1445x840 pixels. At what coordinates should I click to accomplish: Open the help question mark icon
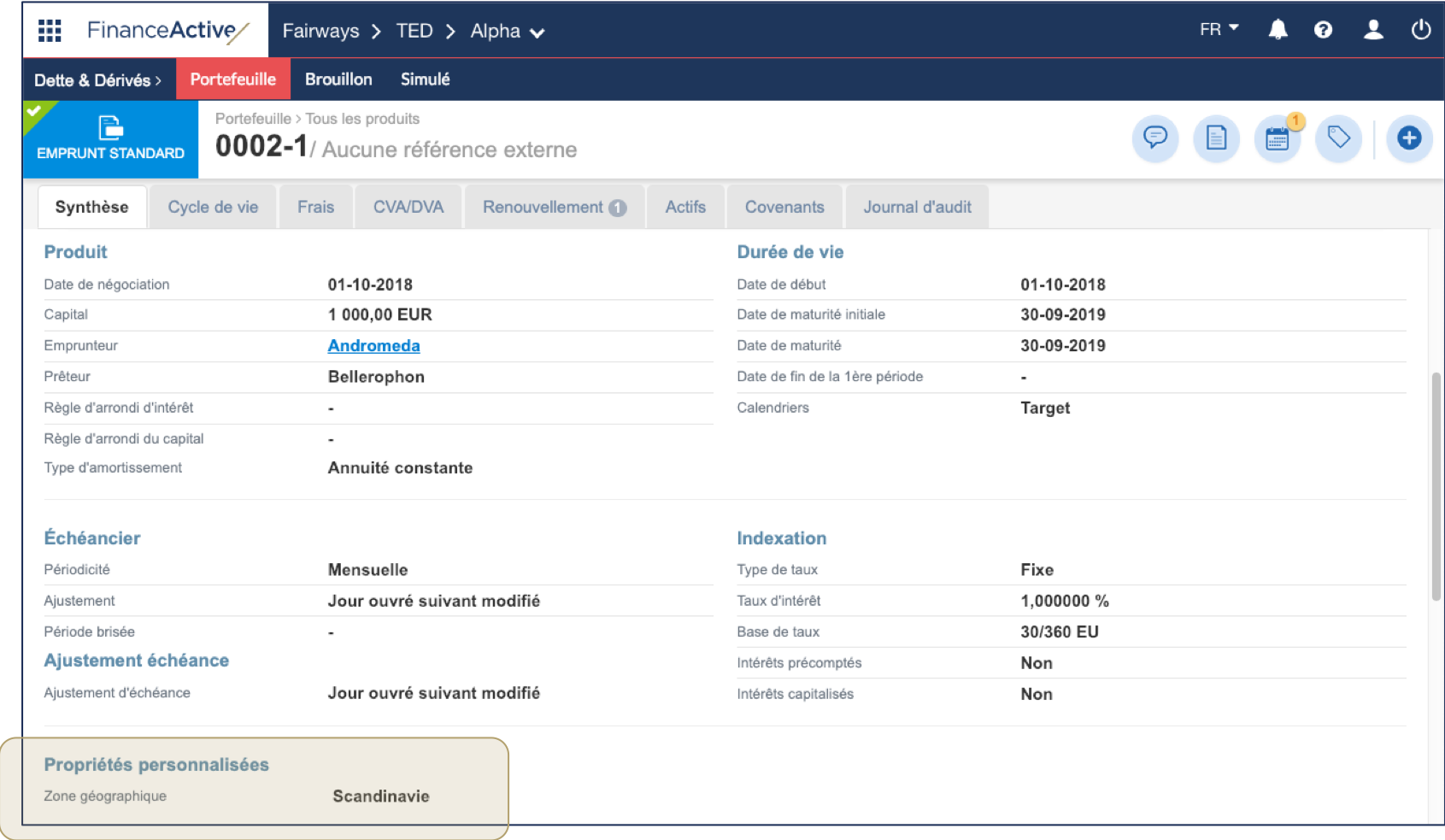(1323, 29)
